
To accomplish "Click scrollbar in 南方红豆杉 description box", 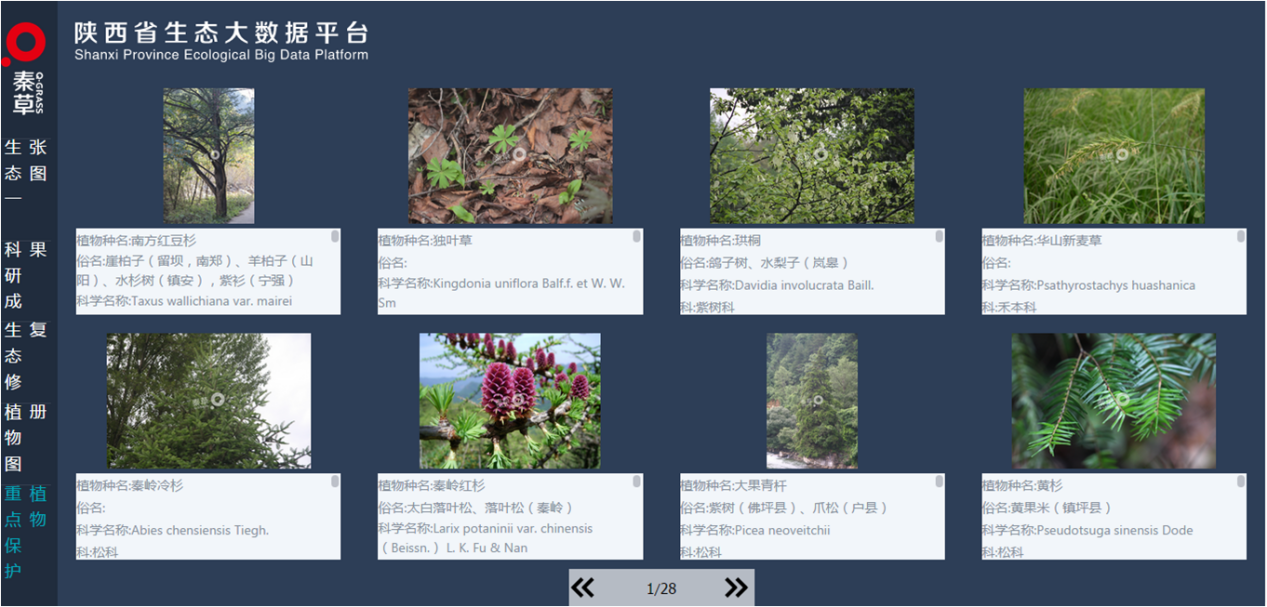I will pos(335,237).
